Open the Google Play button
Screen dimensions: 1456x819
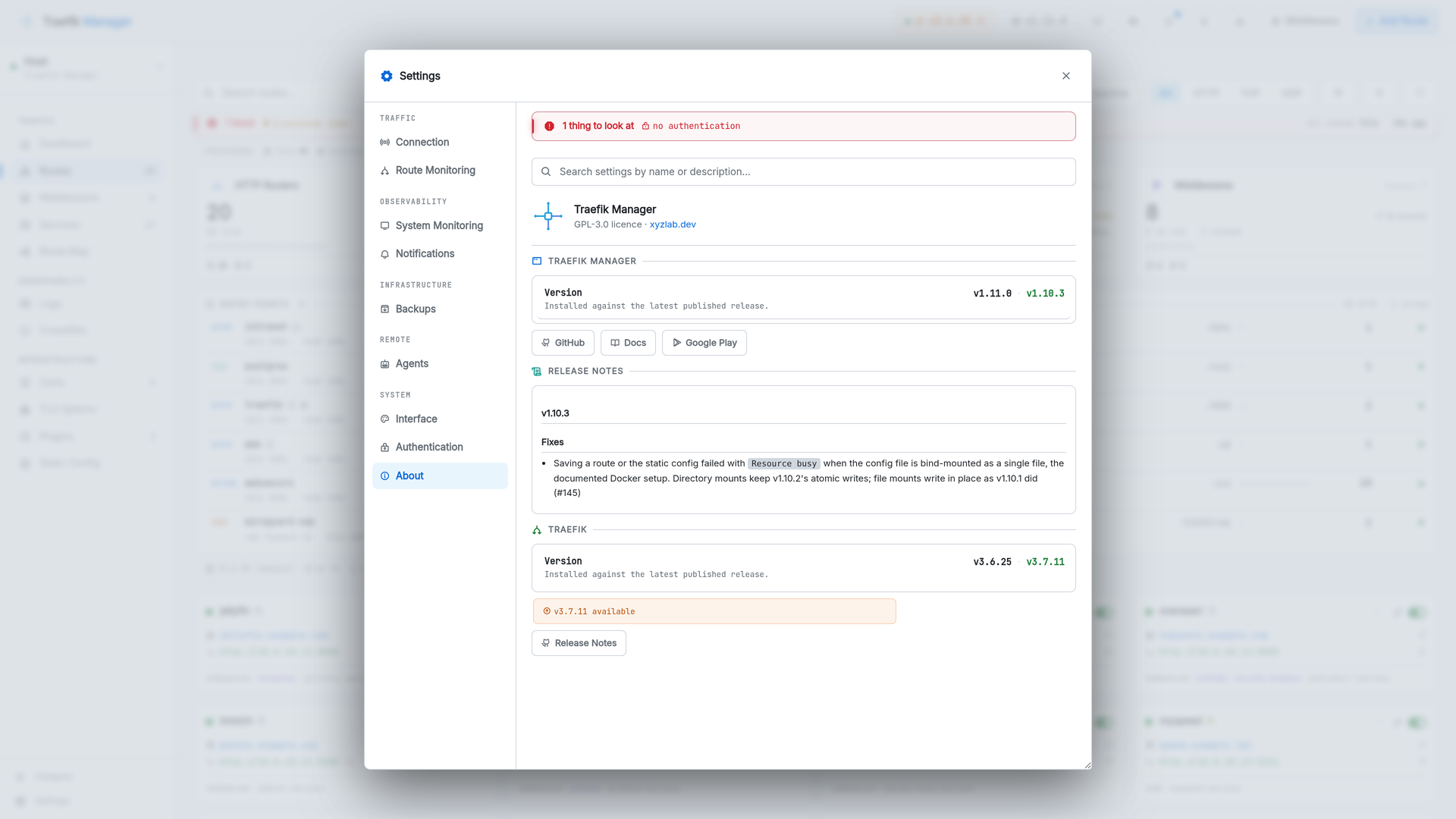pyautogui.click(x=704, y=343)
